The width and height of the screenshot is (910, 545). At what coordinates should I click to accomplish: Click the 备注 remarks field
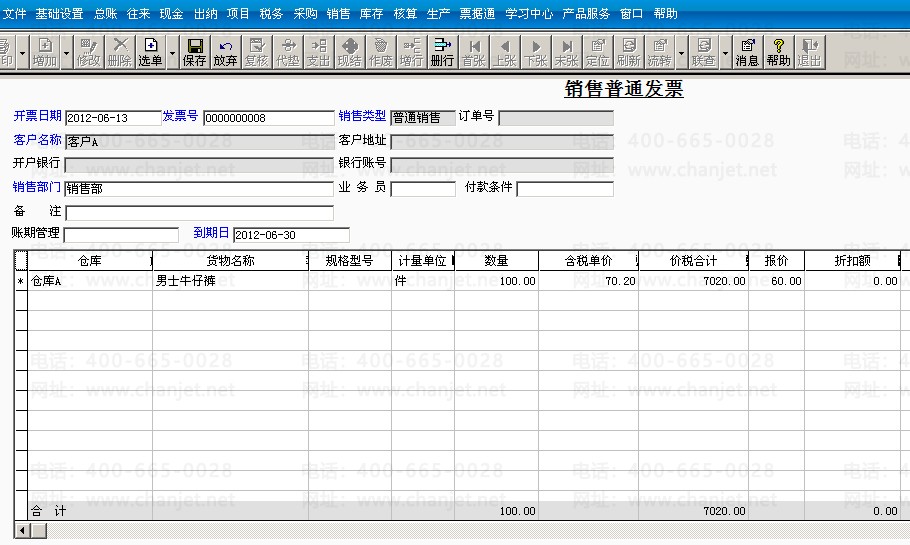coord(200,213)
